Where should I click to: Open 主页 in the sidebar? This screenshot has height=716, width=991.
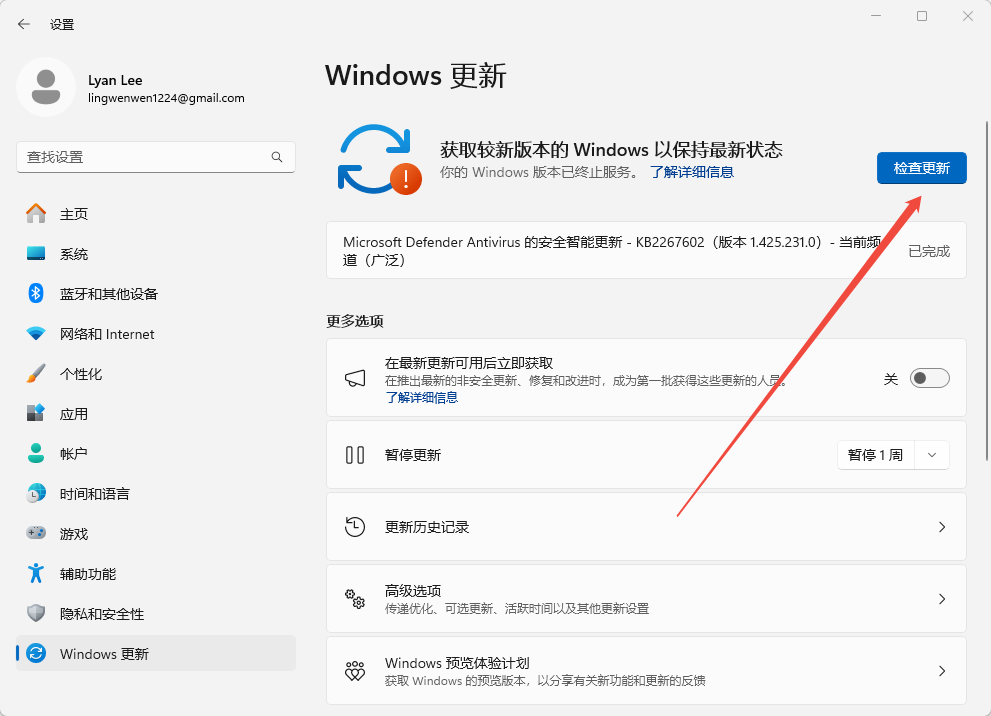pos(156,214)
